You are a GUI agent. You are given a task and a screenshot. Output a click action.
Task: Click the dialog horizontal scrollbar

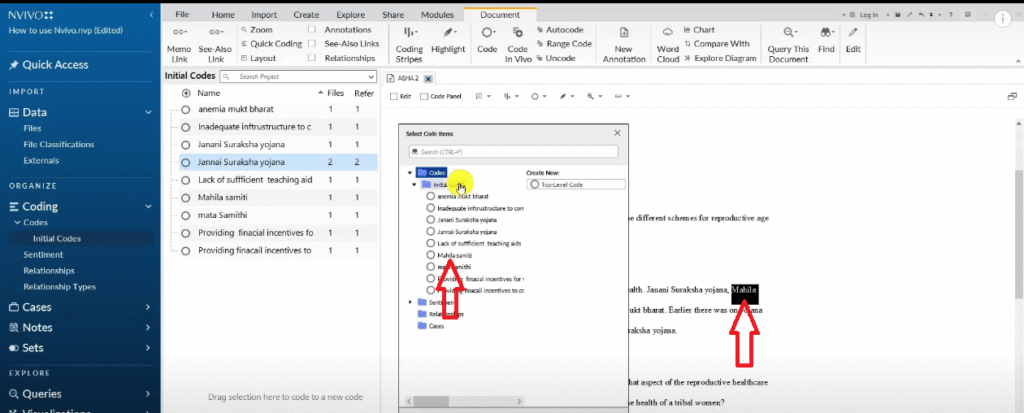(x=464, y=401)
